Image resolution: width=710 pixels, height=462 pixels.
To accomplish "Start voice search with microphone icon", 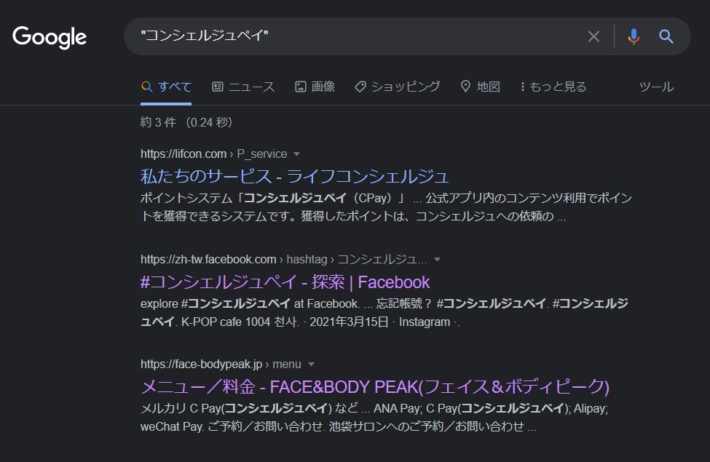I will pyautogui.click(x=633, y=36).
